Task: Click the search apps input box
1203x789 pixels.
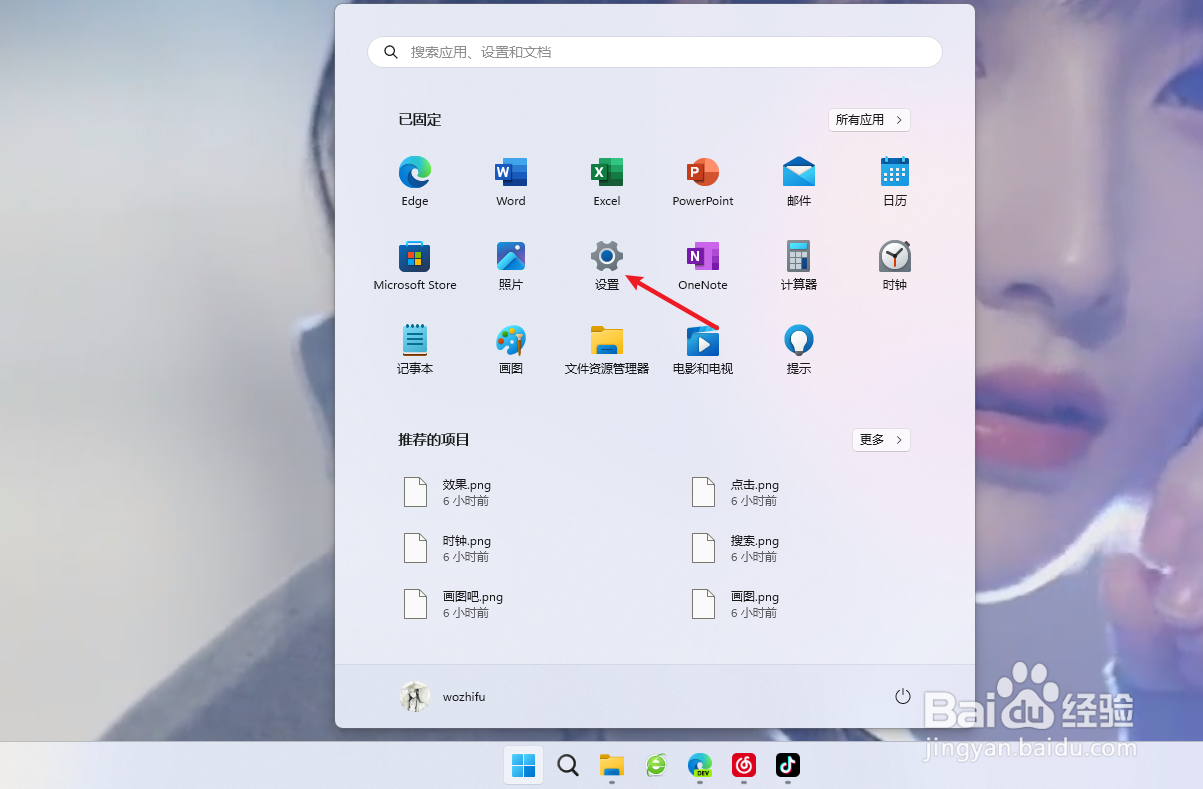Action: pos(655,52)
